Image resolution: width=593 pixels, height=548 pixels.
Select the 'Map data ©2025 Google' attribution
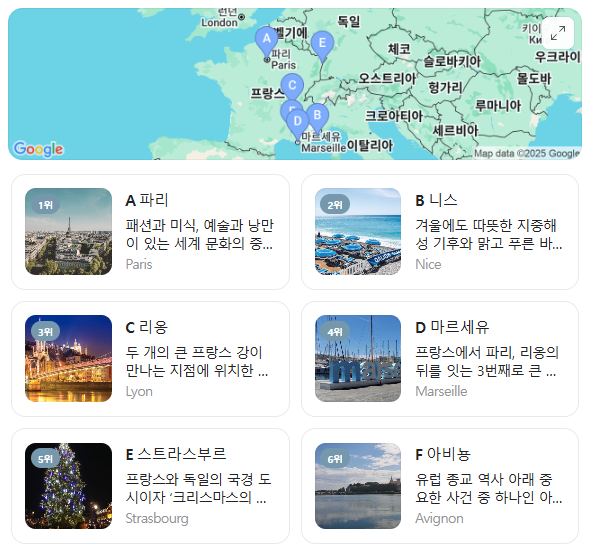(x=527, y=153)
